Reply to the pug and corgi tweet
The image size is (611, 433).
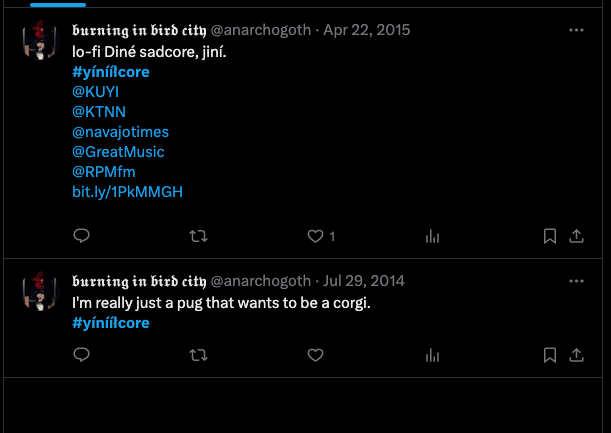pyautogui.click(x=83, y=354)
